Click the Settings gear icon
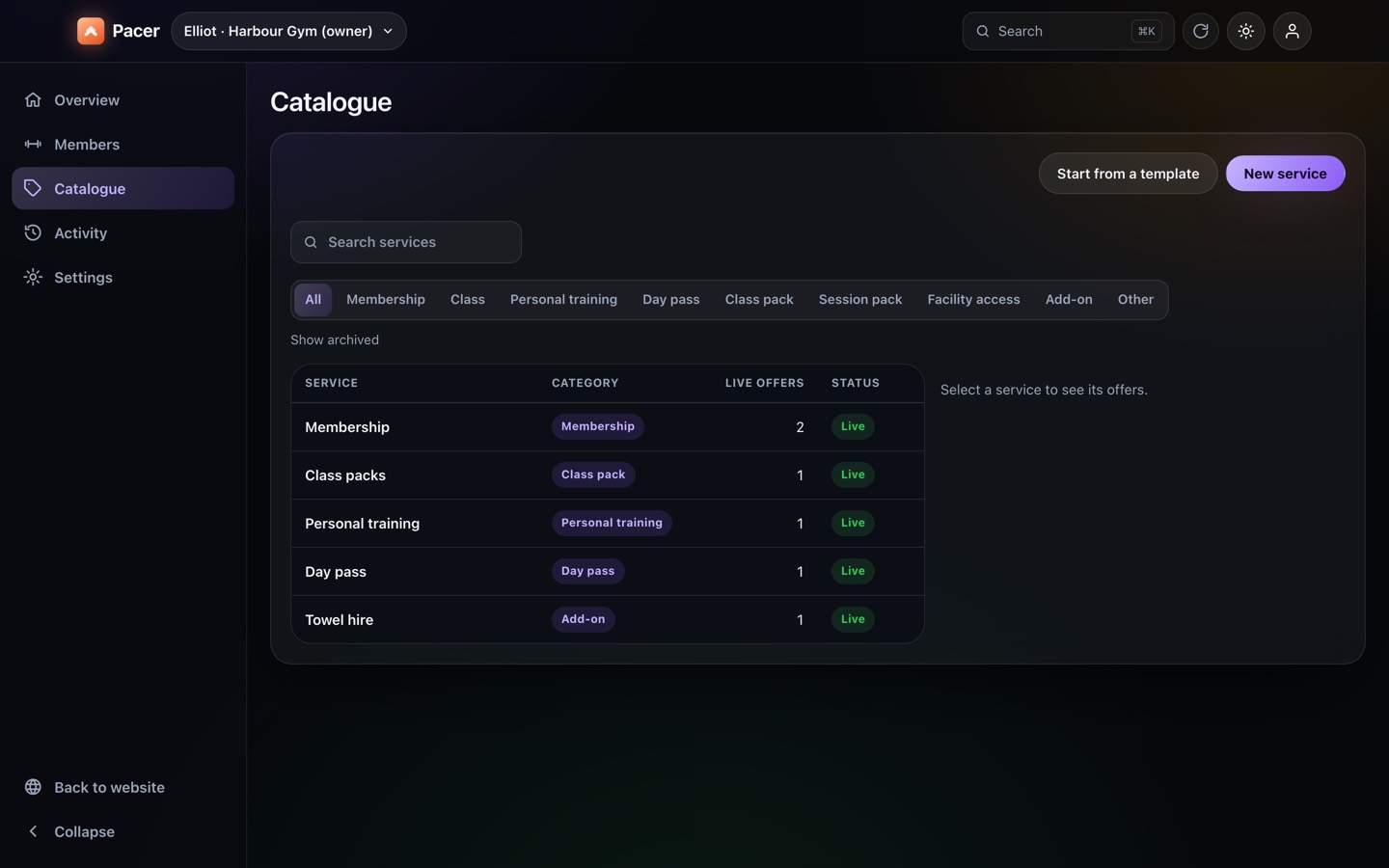This screenshot has width=1389, height=868. click(x=33, y=277)
